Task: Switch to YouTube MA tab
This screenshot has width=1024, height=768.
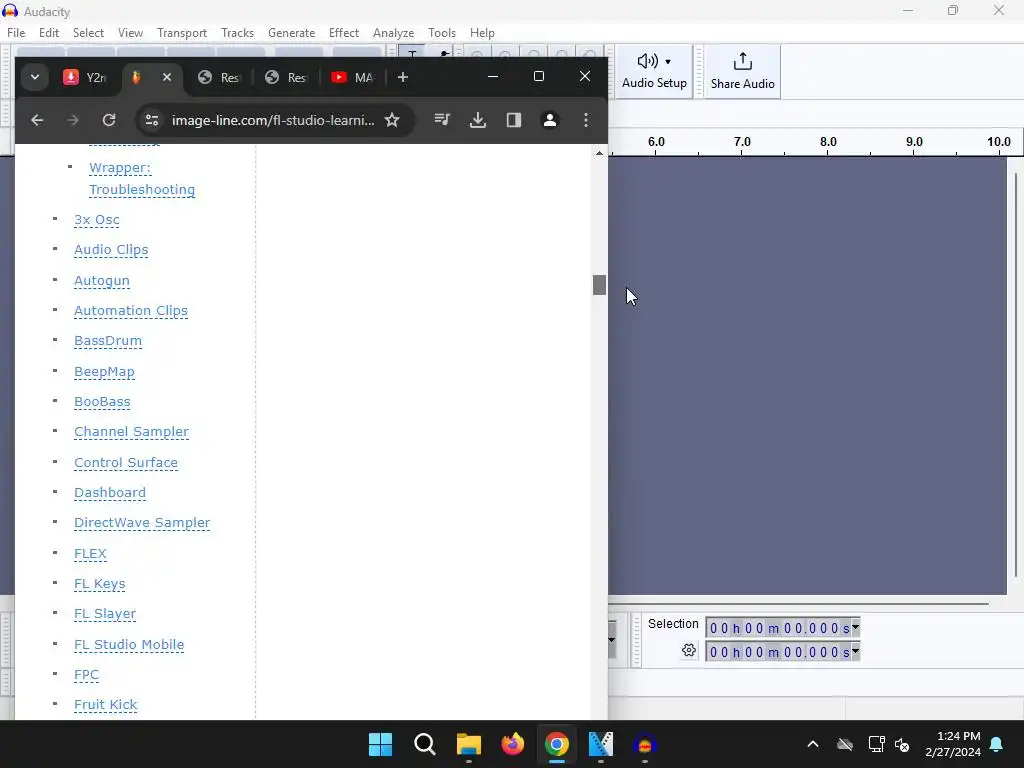Action: [x=353, y=77]
